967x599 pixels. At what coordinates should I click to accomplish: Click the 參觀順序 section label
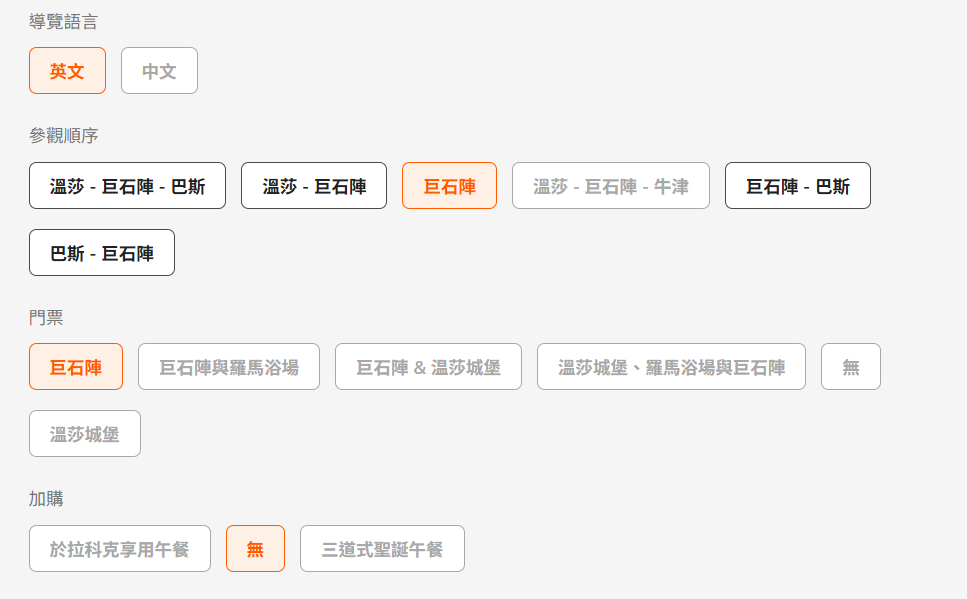click(x=64, y=135)
